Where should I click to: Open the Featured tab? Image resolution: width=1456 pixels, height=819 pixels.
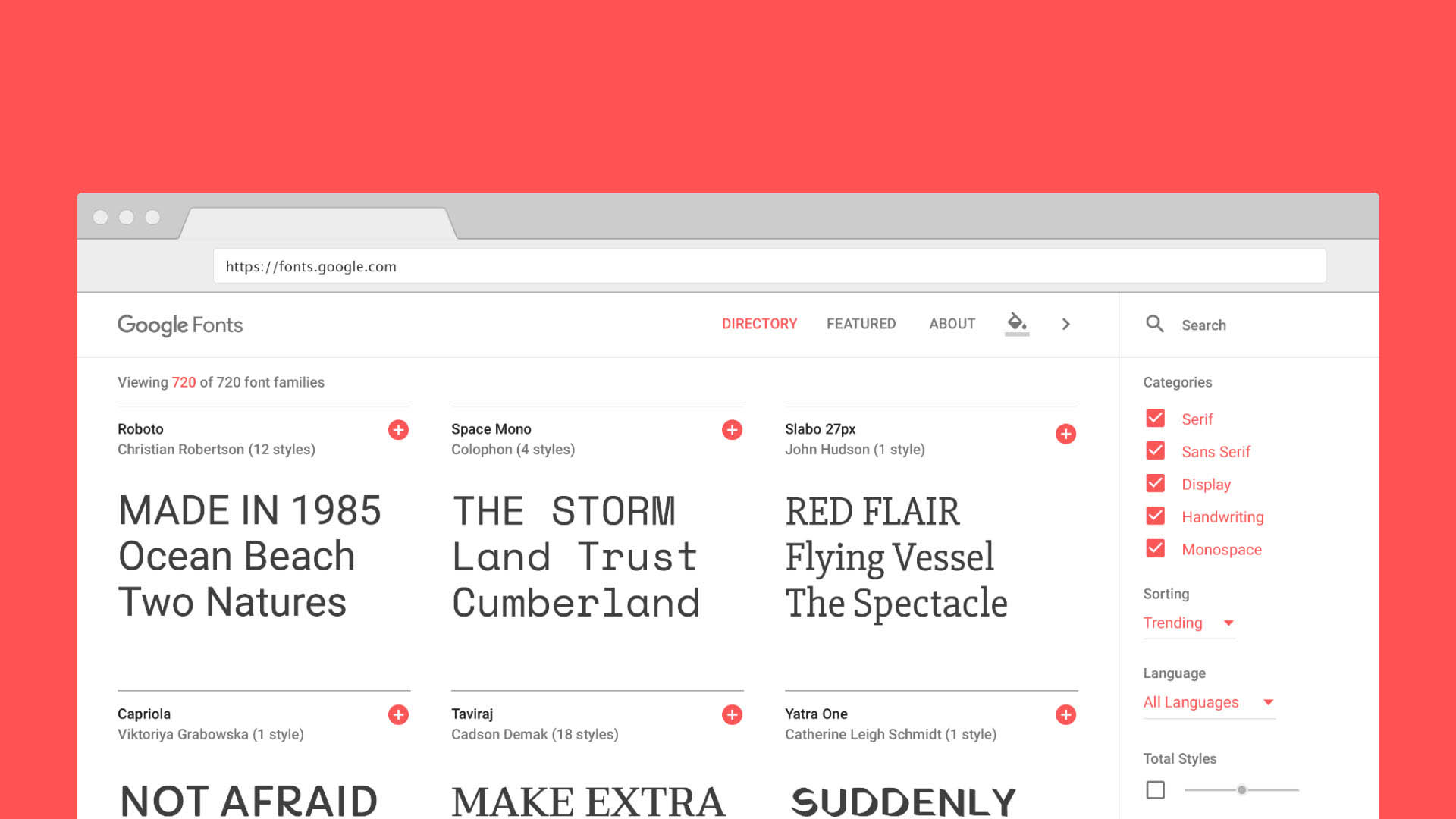pos(861,324)
